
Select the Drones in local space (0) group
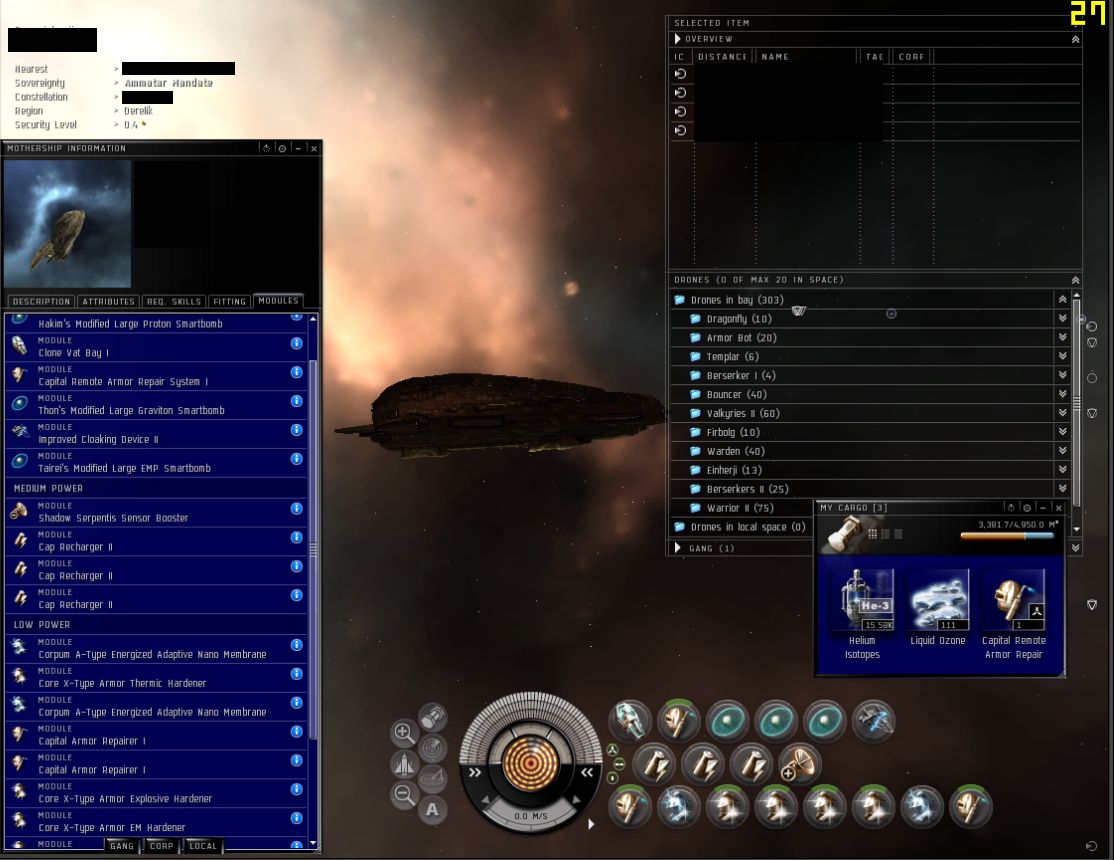(x=748, y=527)
